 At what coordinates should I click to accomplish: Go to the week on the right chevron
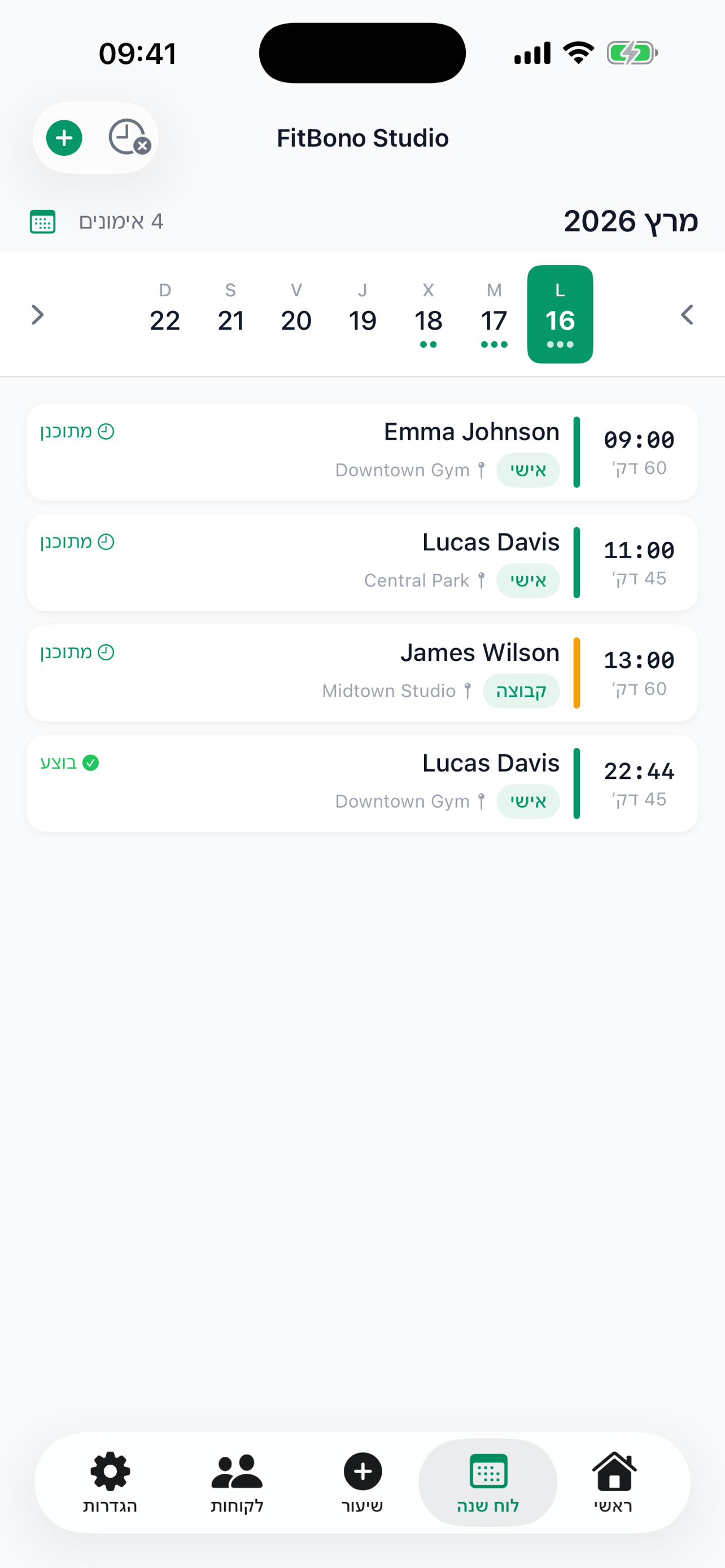(x=687, y=316)
